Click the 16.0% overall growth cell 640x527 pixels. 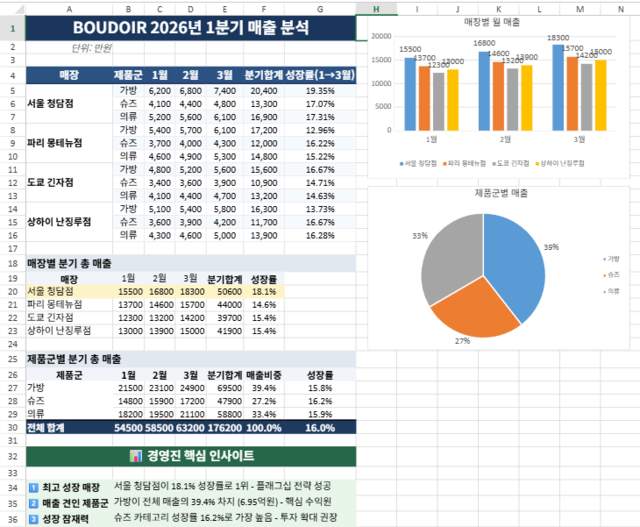pos(320,427)
